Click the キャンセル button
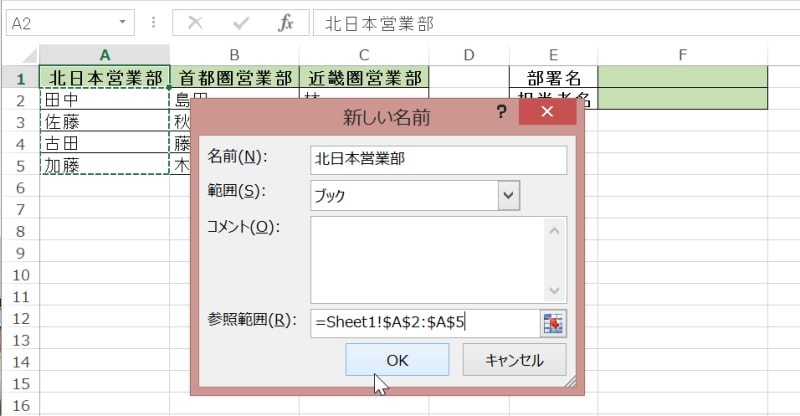Viewport: 800px width, 416px height. point(514,360)
